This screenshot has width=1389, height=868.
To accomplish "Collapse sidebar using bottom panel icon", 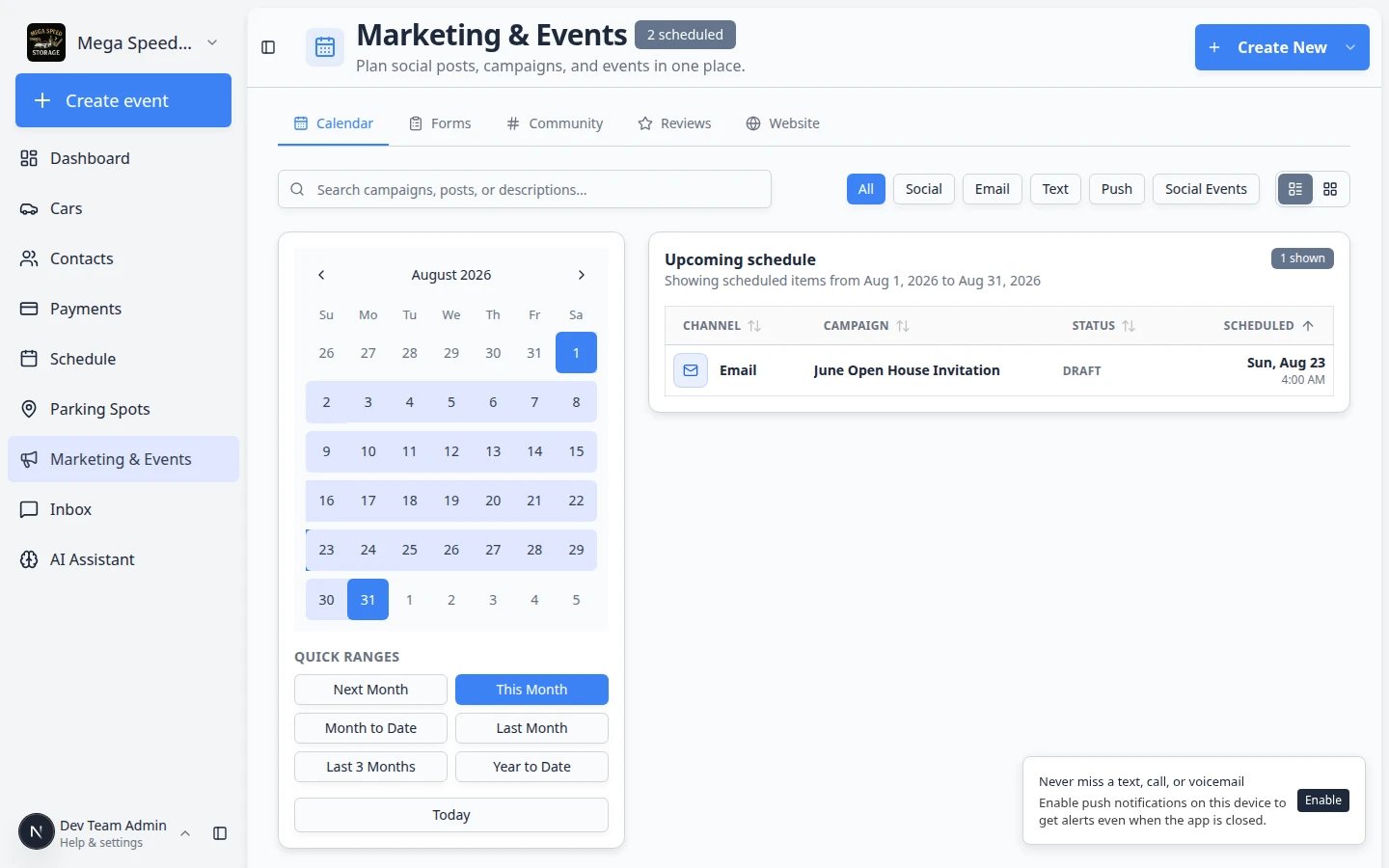I will coord(220,833).
